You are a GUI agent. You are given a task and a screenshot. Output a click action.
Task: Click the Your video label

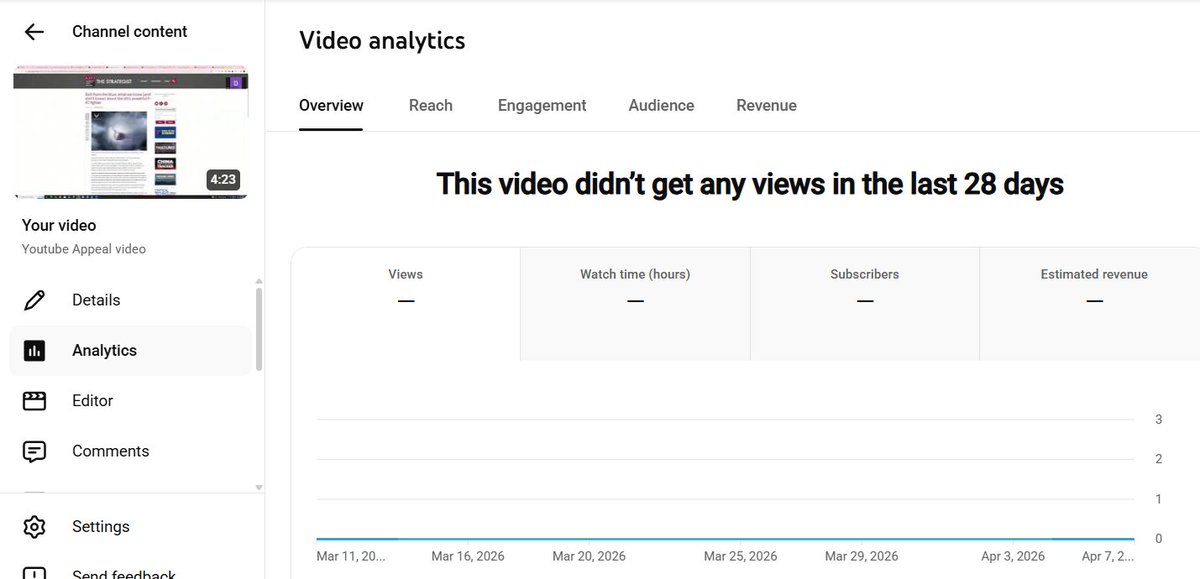point(59,226)
